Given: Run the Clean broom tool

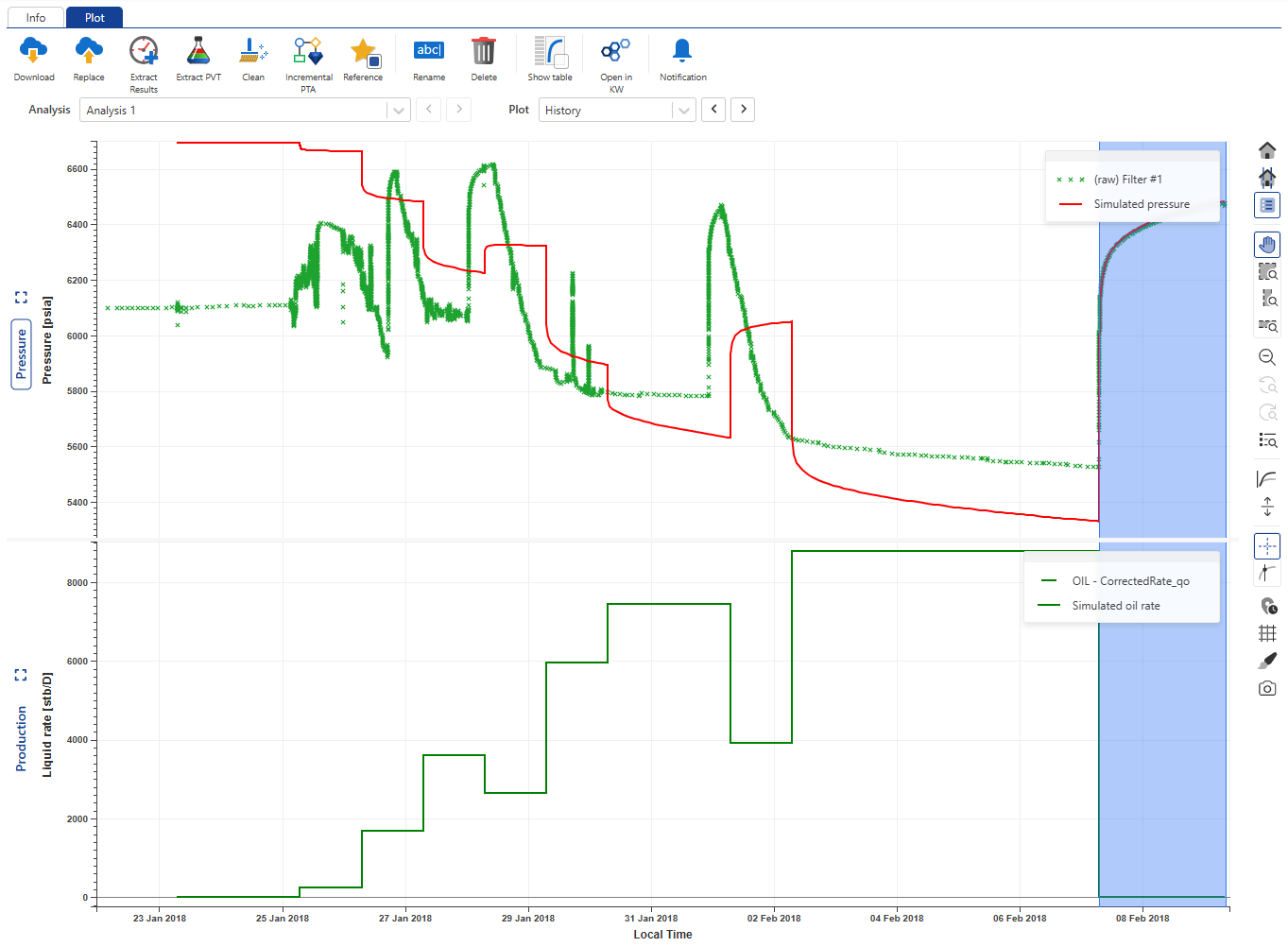Looking at the screenshot, I should [x=252, y=52].
